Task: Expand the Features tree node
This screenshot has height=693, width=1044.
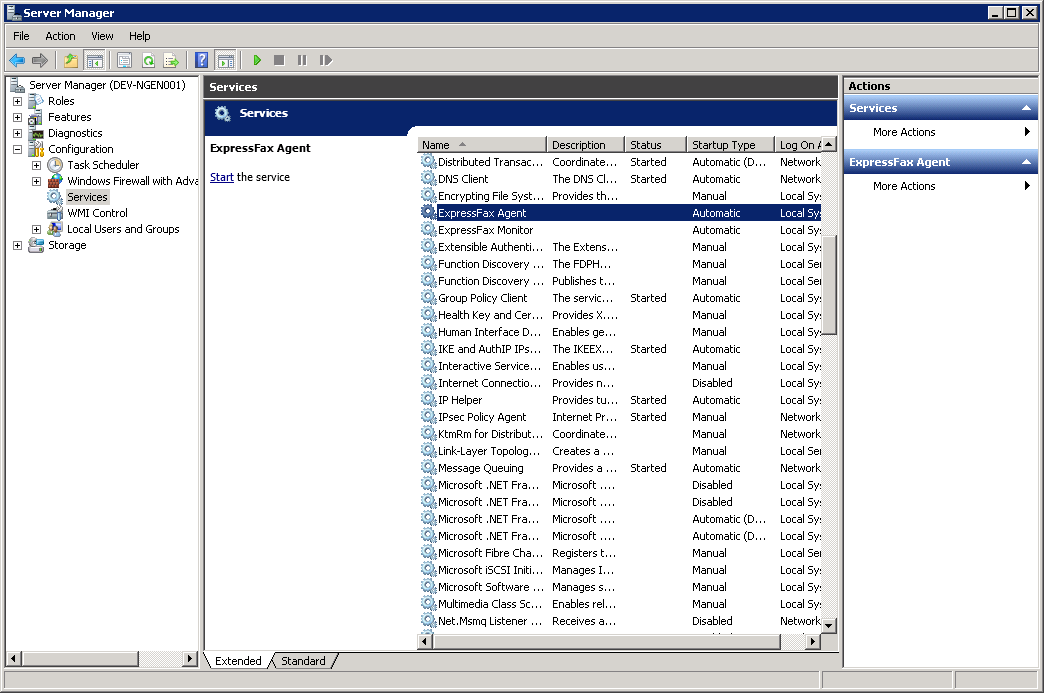Action: point(17,117)
